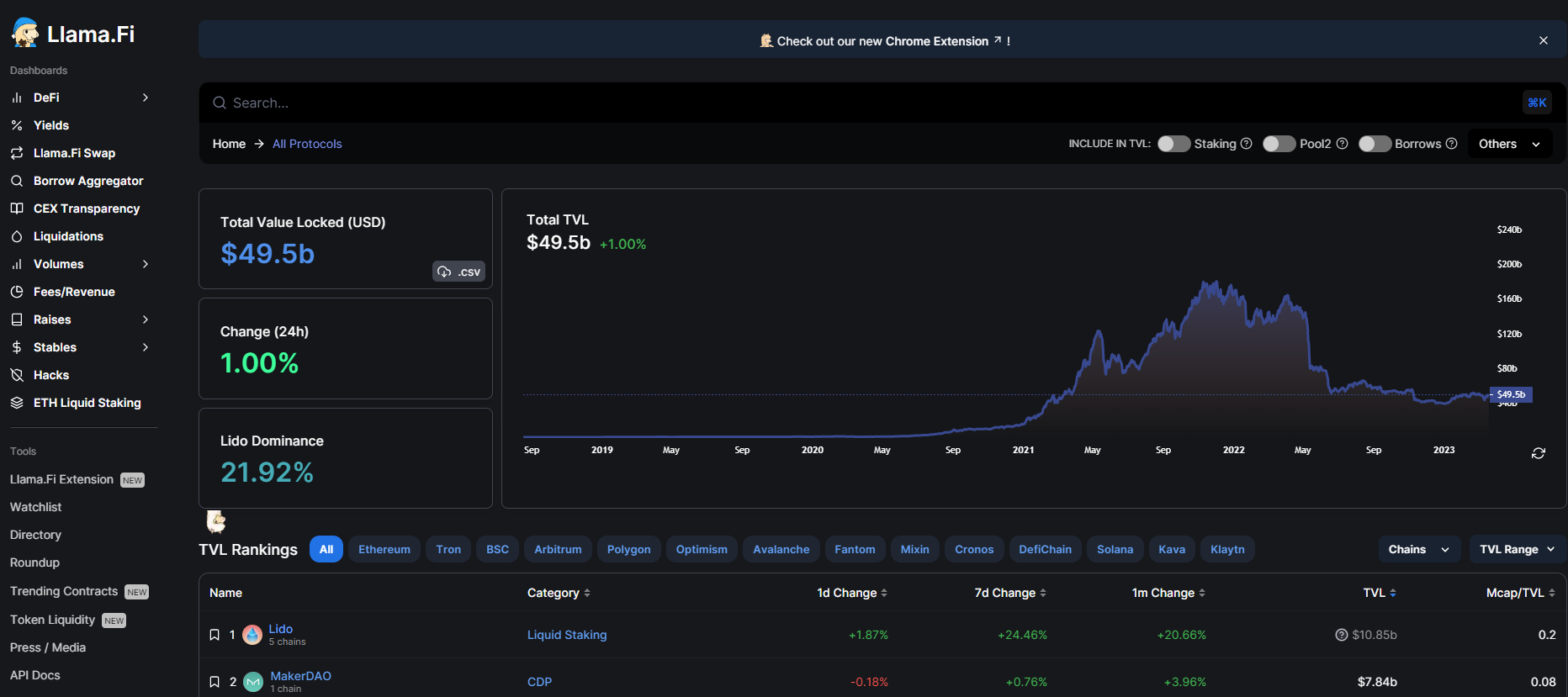Bookmark the Lido protocol row
Screen dimensions: 1568x697
pyautogui.click(x=215, y=635)
